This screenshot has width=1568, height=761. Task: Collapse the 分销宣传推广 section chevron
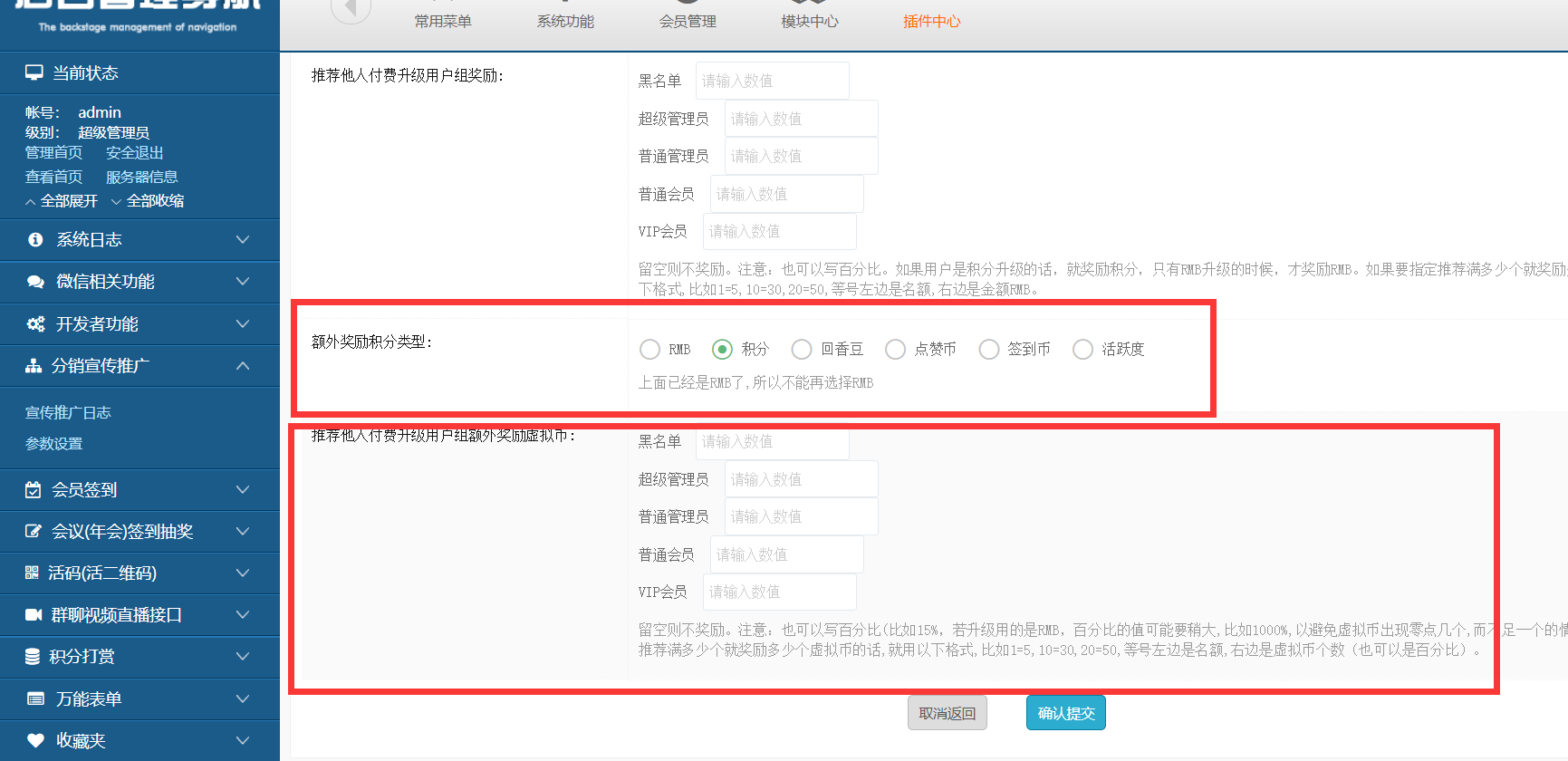pyautogui.click(x=242, y=366)
